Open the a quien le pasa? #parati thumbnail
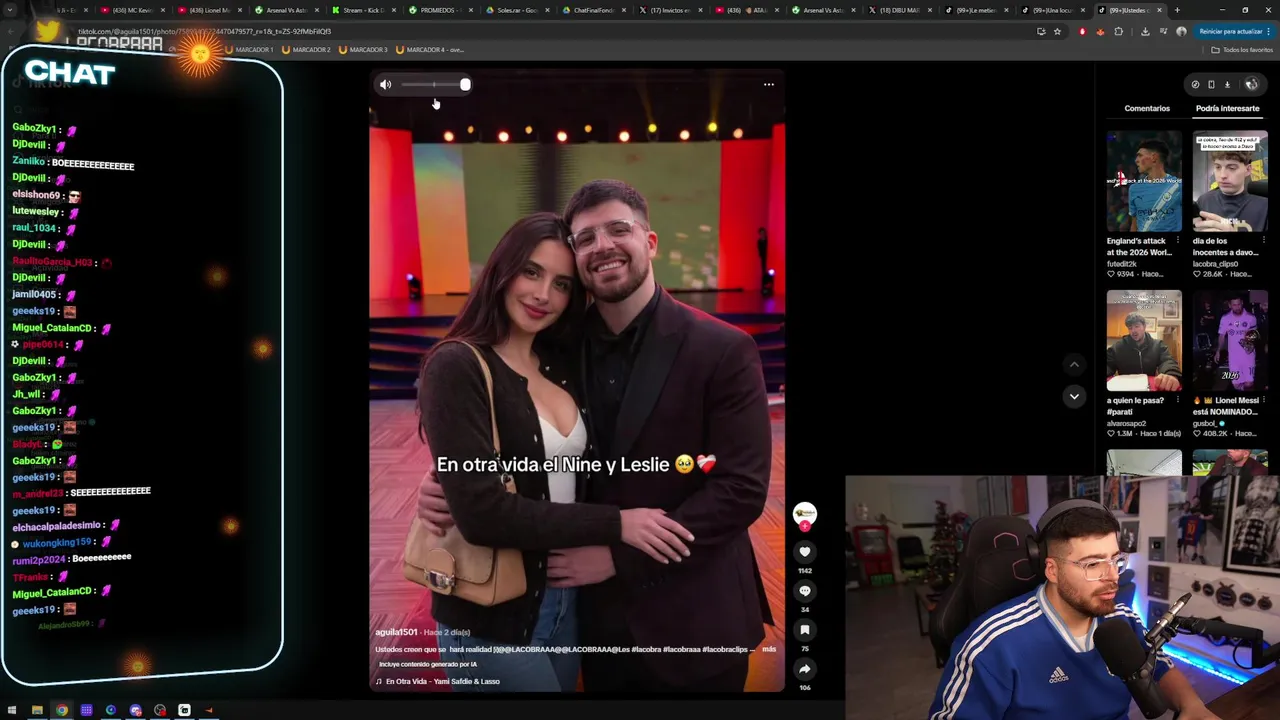 [1144, 340]
